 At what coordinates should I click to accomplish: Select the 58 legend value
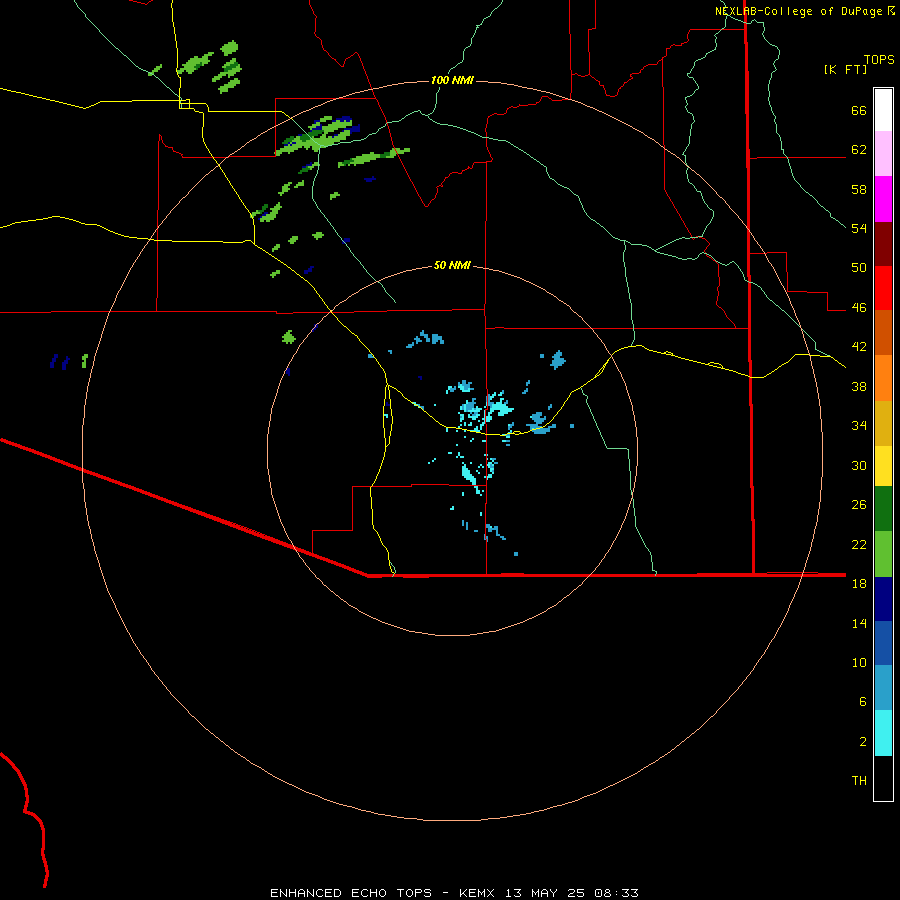pos(859,189)
